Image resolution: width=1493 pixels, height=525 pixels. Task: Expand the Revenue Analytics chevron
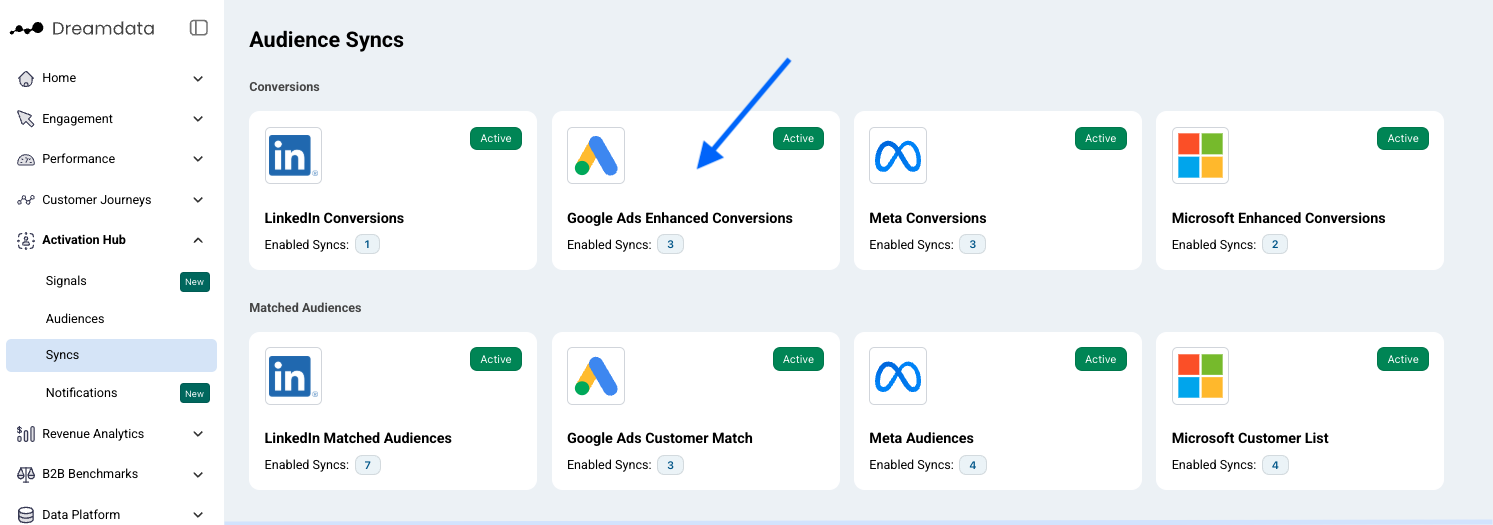click(x=198, y=434)
